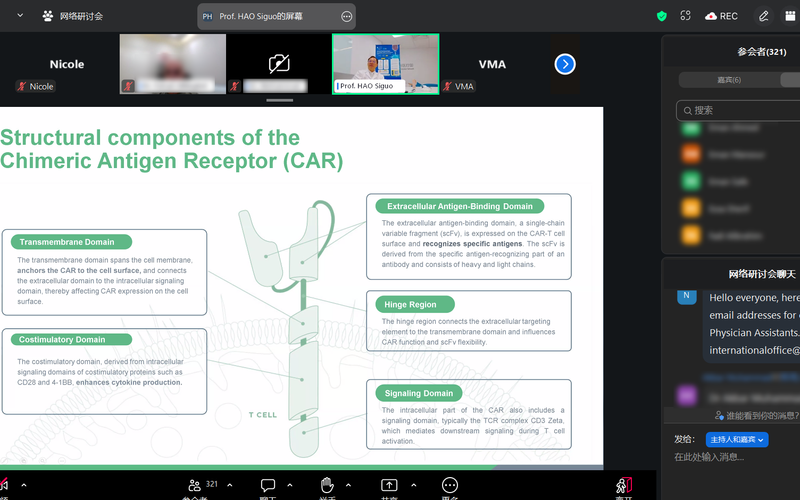Select Prof. HAO Siguo的屏幕 tab
This screenshot has width=800, height=500.
click(276, 16)
